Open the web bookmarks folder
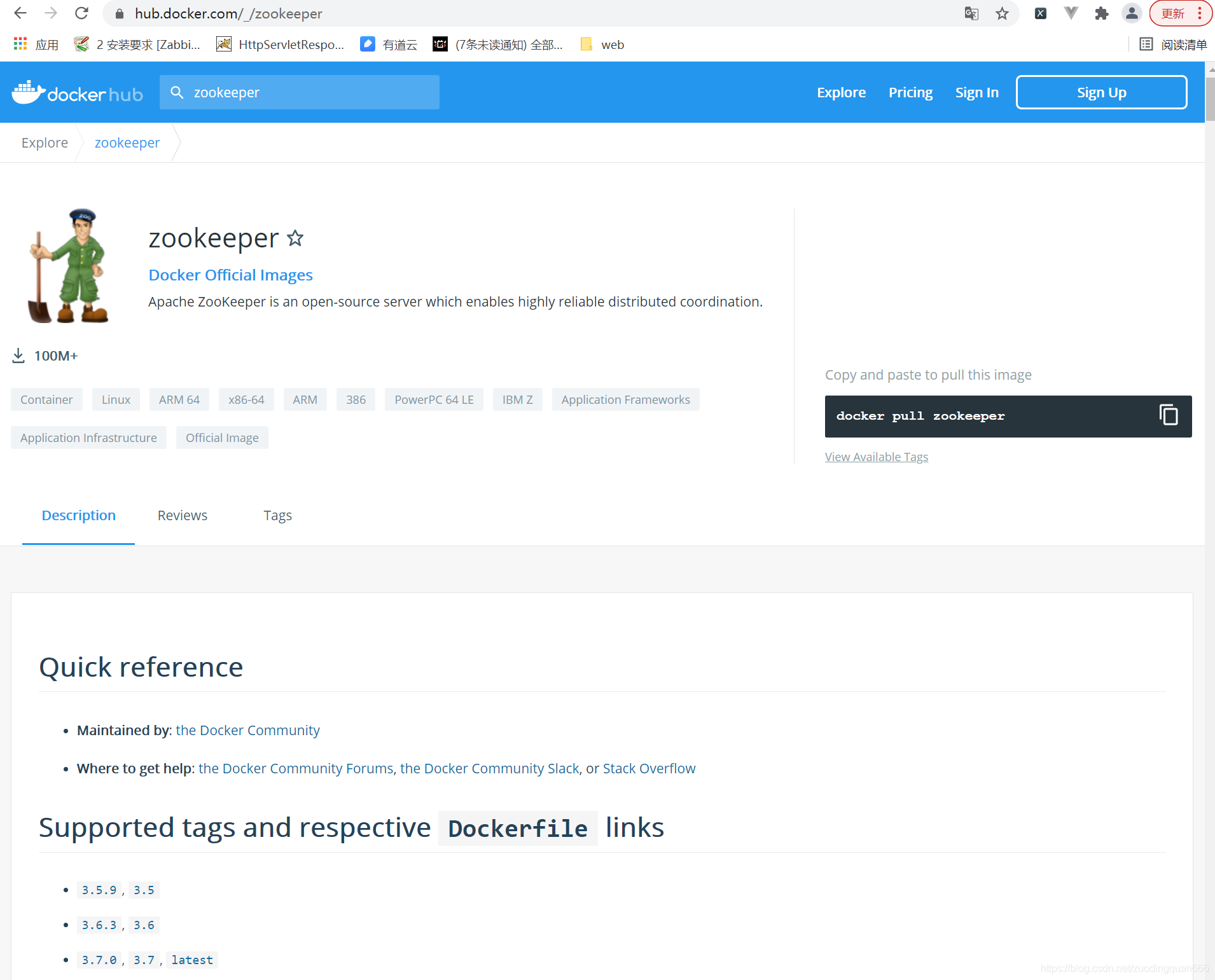Viewport: 1215px width, 980px height. pyautogui.click(x=602, y=45)
